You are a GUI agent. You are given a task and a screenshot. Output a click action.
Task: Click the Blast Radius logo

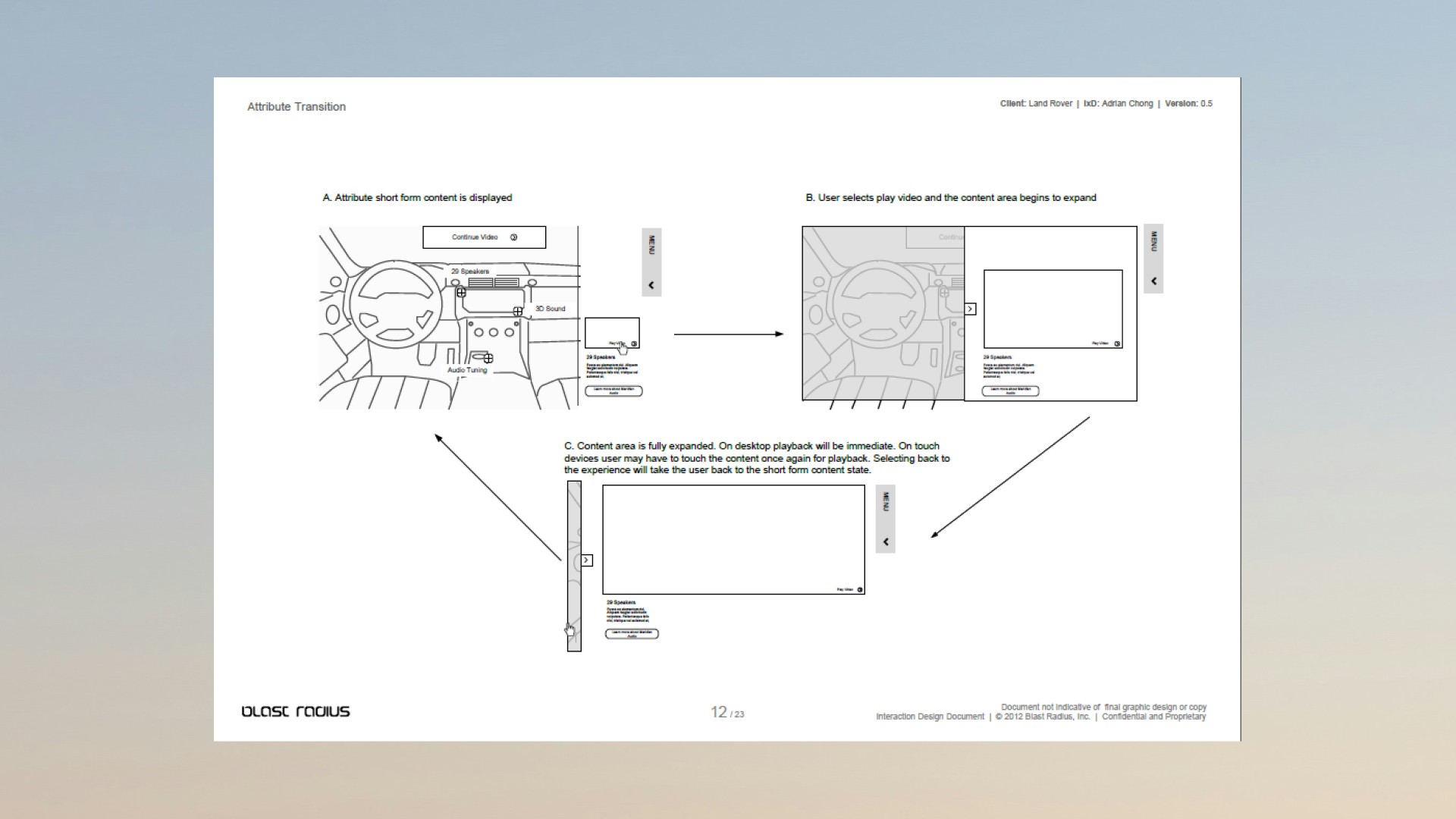tap(296, 711)
